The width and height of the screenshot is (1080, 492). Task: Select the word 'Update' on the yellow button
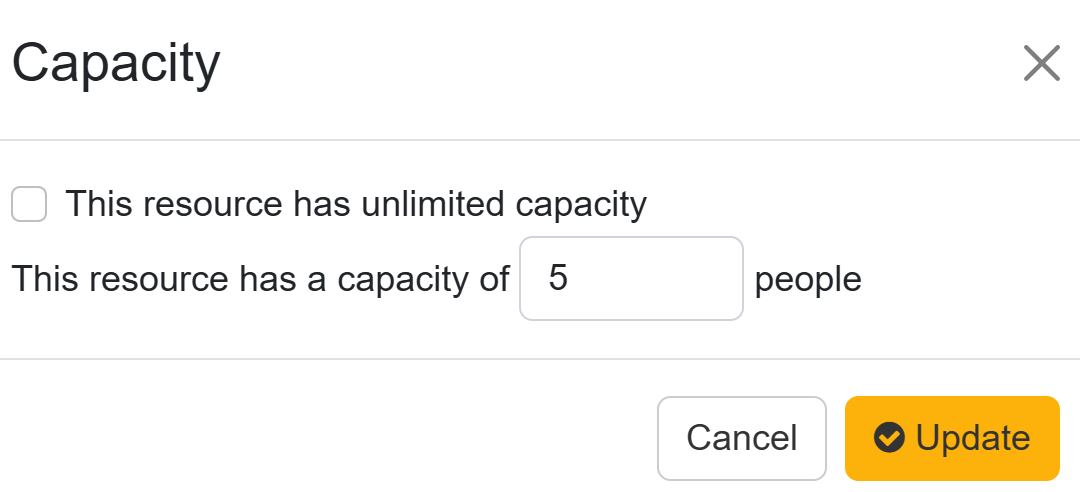[x=972, y=438]
